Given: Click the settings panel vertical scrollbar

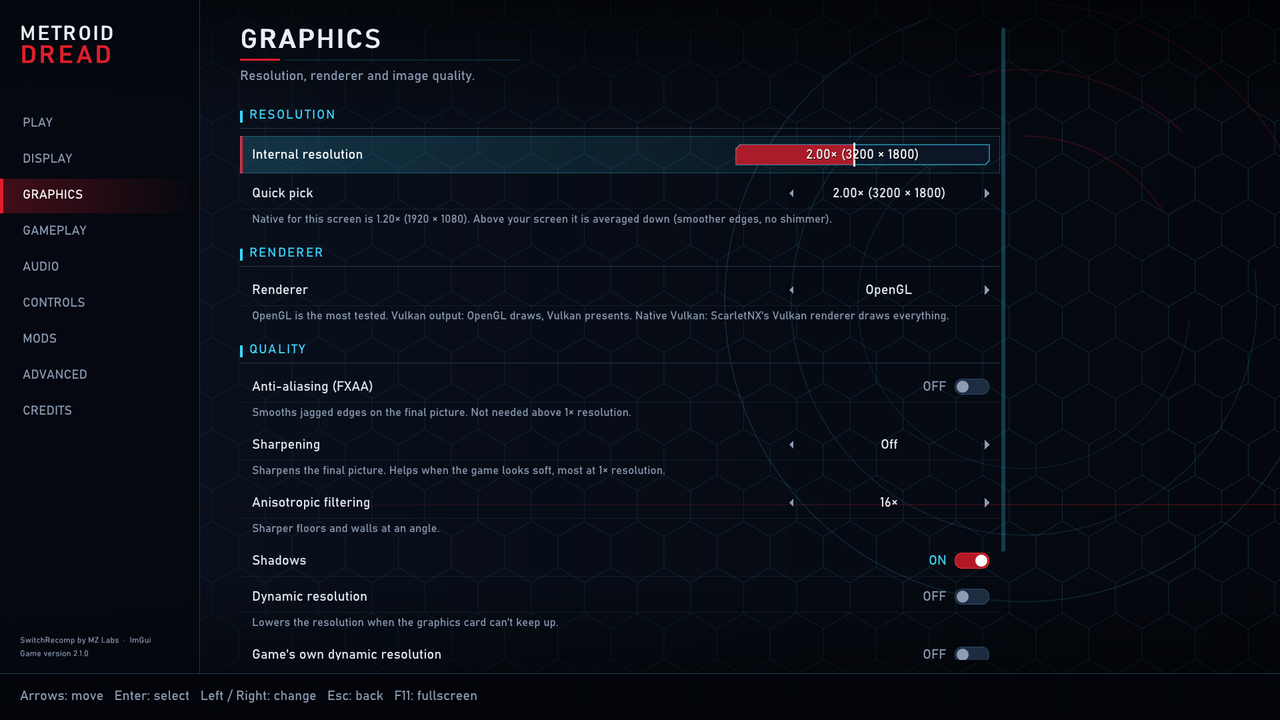Looking at the screenshot, I should (1003, 290).
